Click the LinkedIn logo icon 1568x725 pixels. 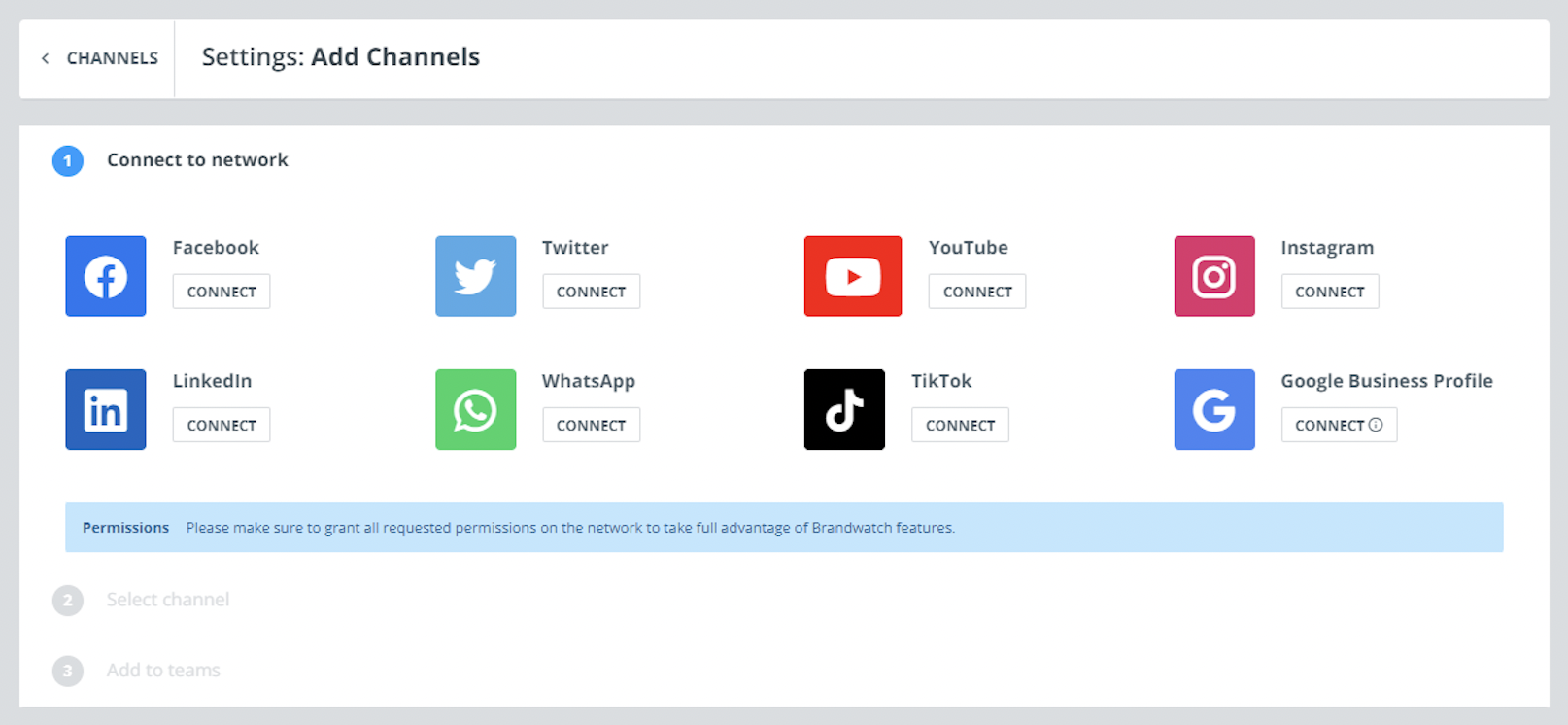coord(106,409)
